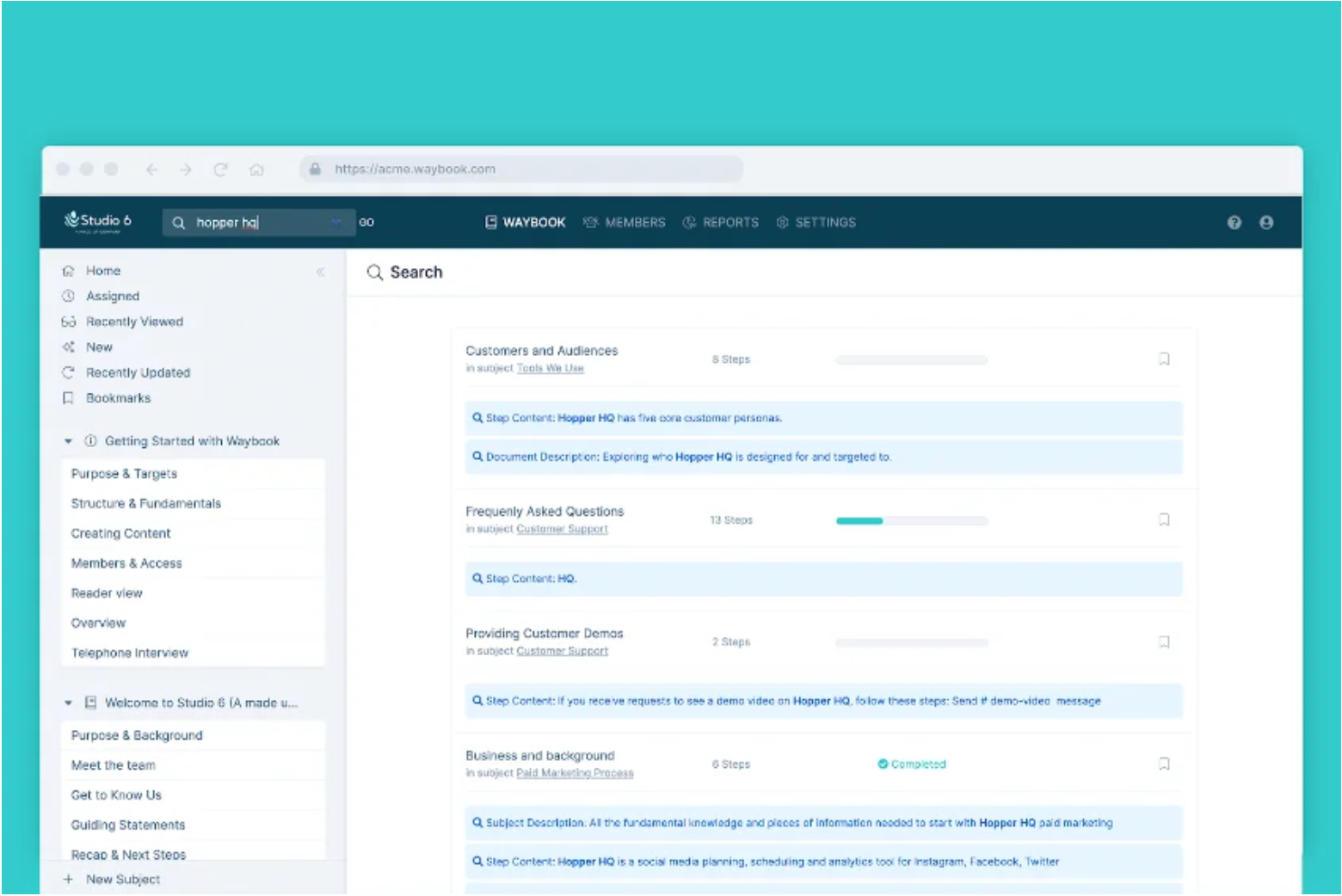1342x896 pixels.
Task: Collapse the Getting Started with Waybook section
Action: [69, 440]
